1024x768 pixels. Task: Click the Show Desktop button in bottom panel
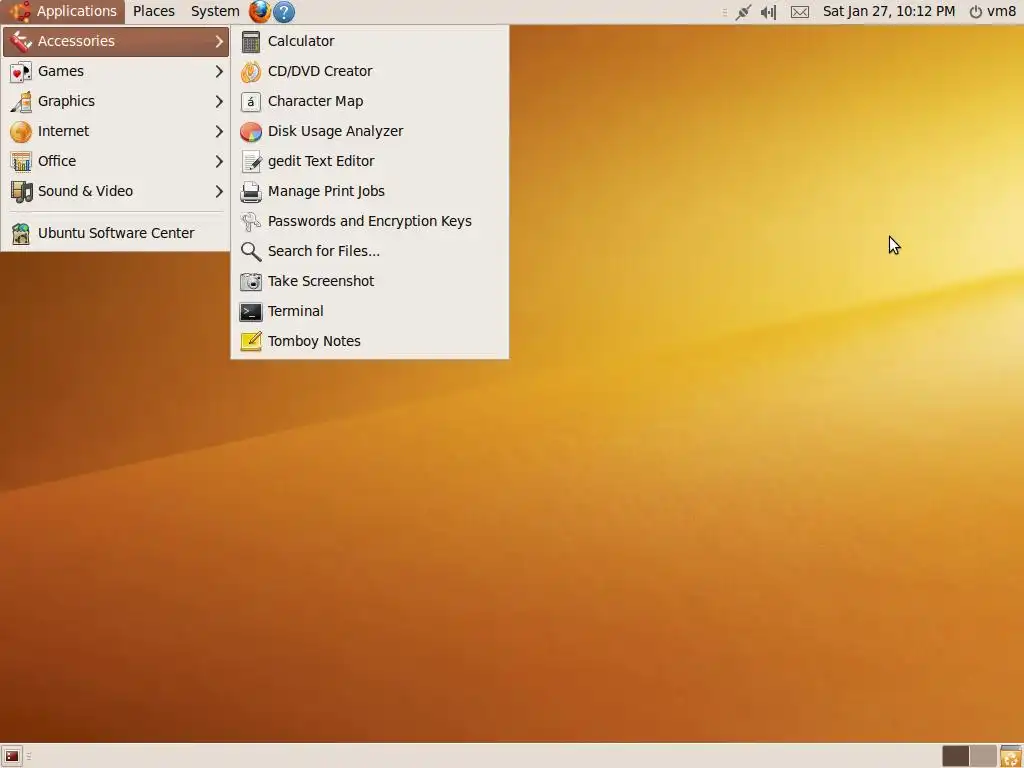12,756
